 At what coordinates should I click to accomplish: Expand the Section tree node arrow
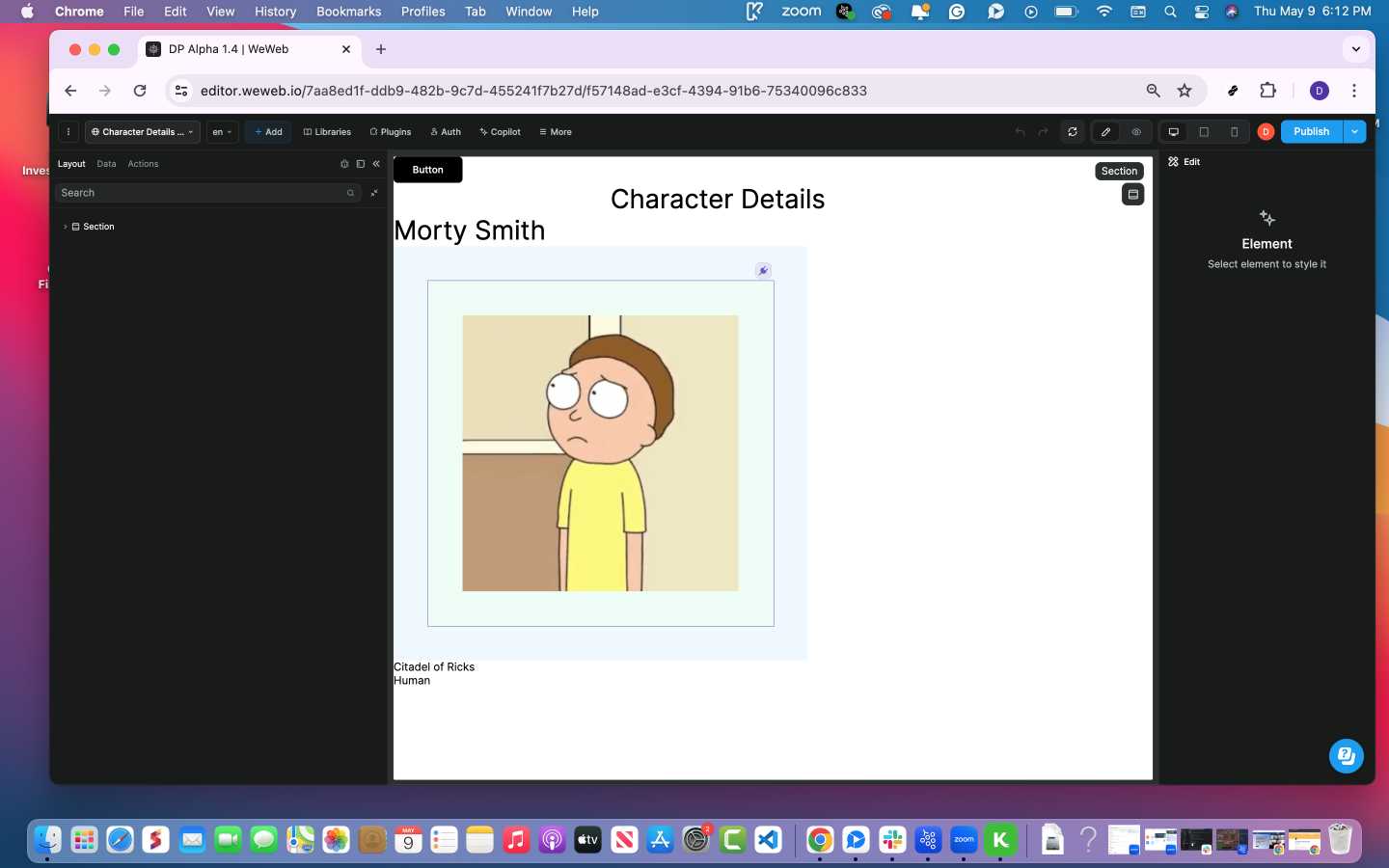tap(65, 227)
